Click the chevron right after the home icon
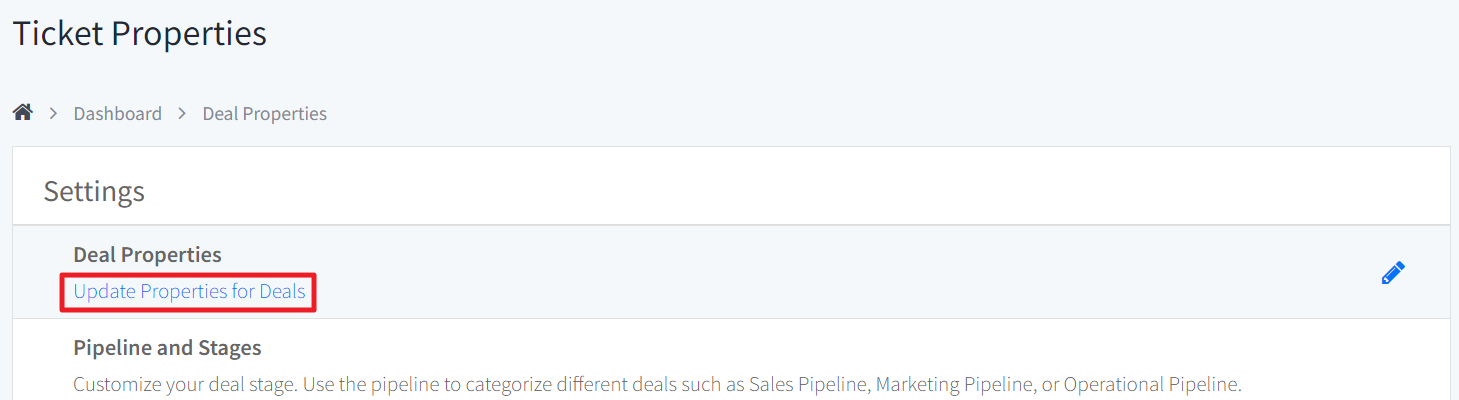 click(x=53, y=114)
